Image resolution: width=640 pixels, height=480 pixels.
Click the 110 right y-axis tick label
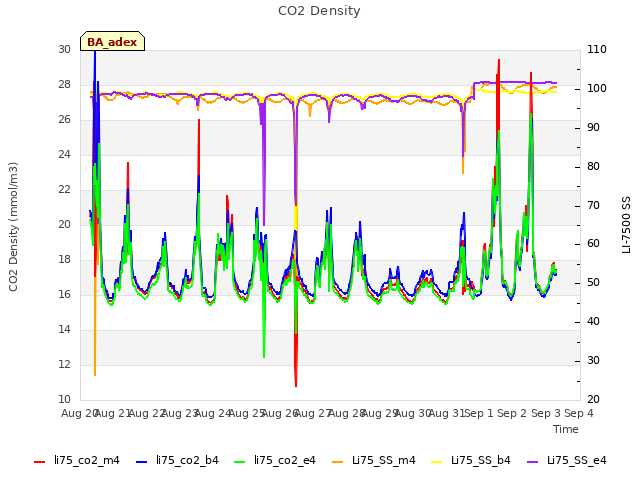(x=597, y=49)
